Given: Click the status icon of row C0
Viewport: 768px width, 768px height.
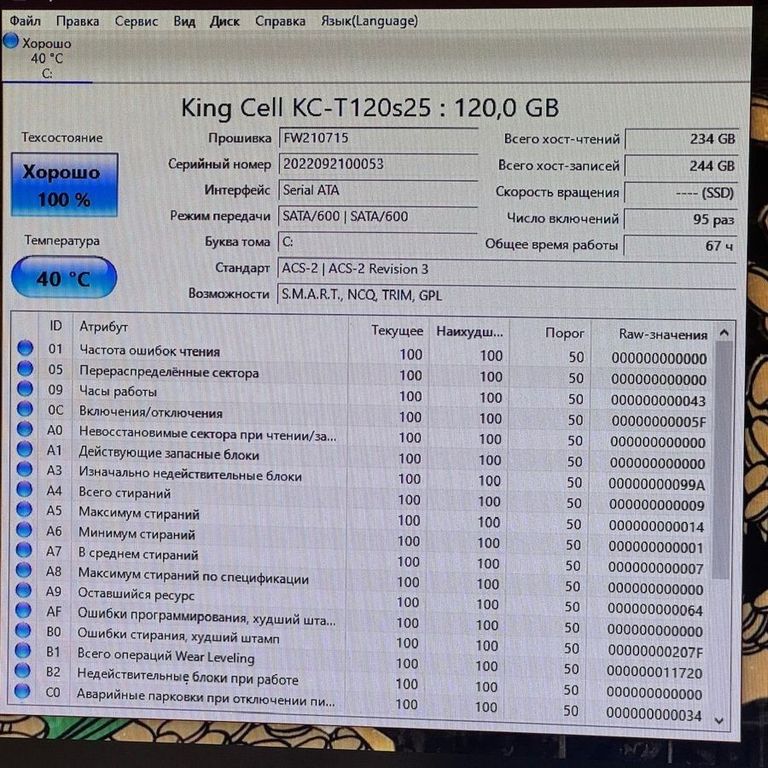Looking at the screenshot, I should tap(23, 691).
